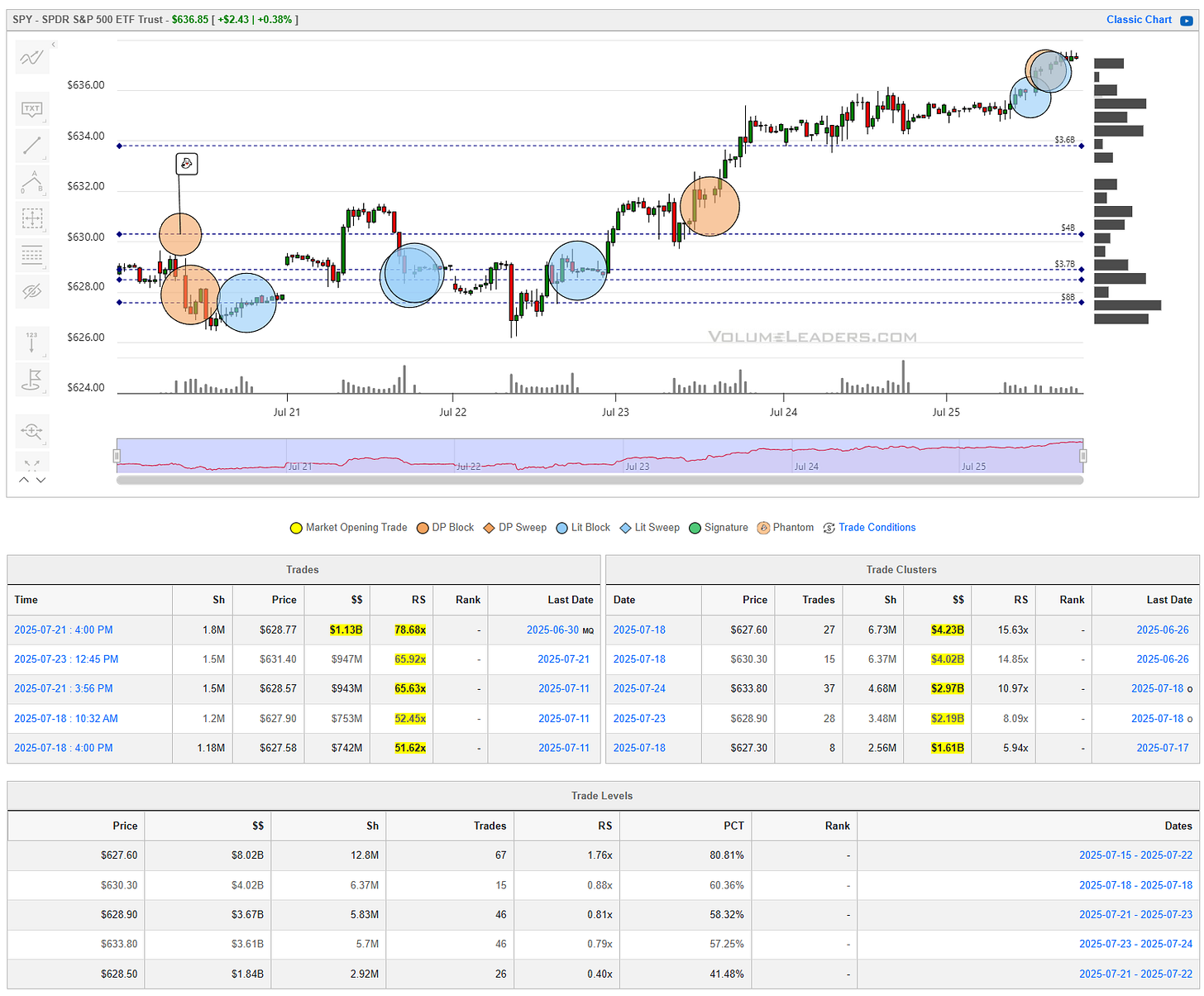Open cluster 2025-07-24 date link
The width and height of the screenshot is (1204, 996).
(x=639, y=688)
